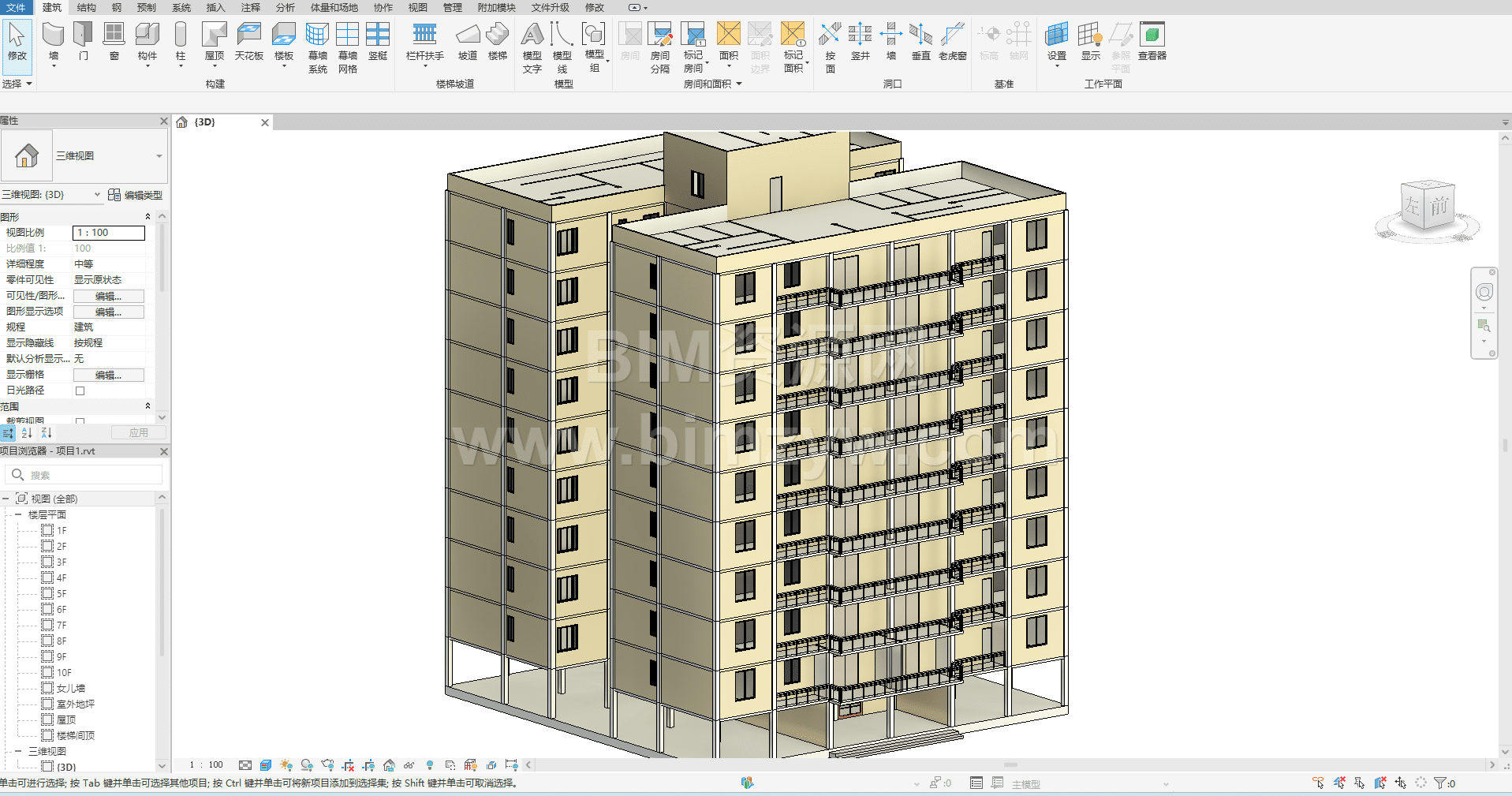The width and height of the screenshot is (1512, 796).
Task: Click the ViewCube front (前) face
Action: [1439, 206]
